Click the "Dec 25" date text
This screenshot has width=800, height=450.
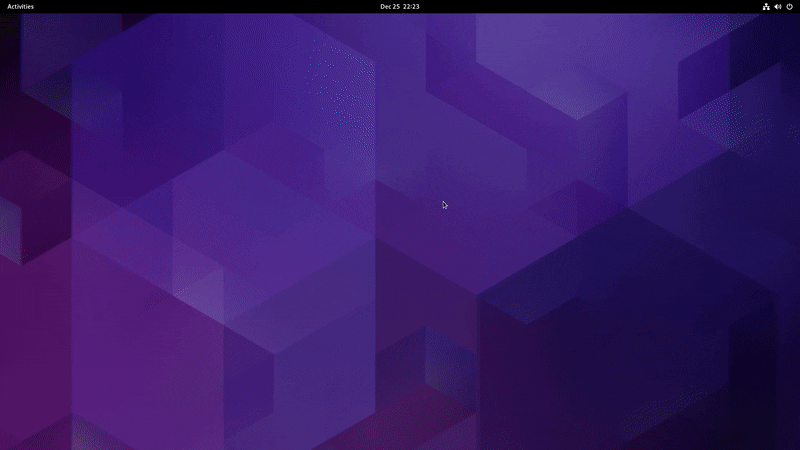[389, 6]
